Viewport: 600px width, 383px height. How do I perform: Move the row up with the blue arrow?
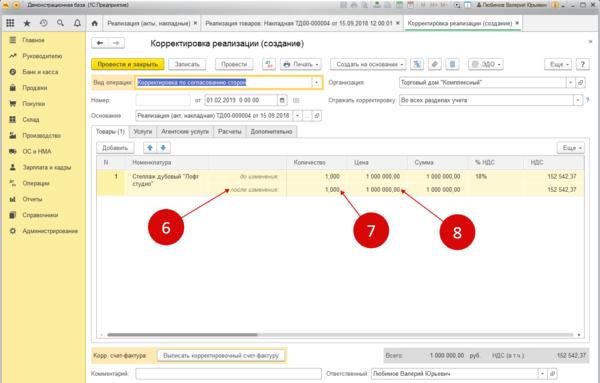150,148
